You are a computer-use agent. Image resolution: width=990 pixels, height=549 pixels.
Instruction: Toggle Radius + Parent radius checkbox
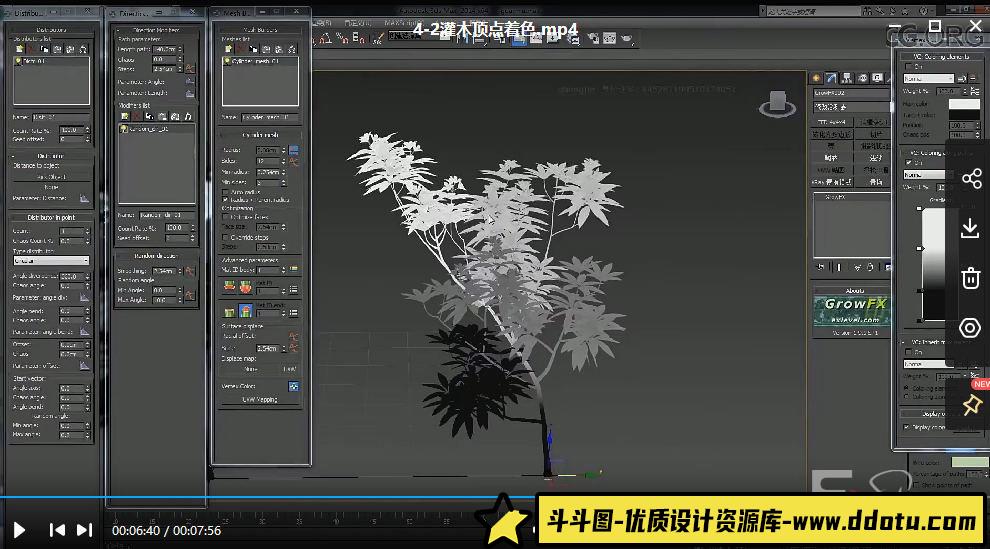click(x=225, y=199)
